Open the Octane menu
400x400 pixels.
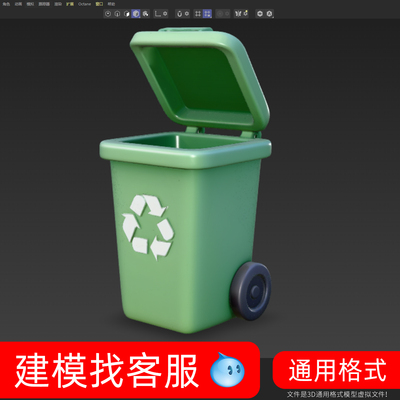pyautogui.click(x=84, y=4)
